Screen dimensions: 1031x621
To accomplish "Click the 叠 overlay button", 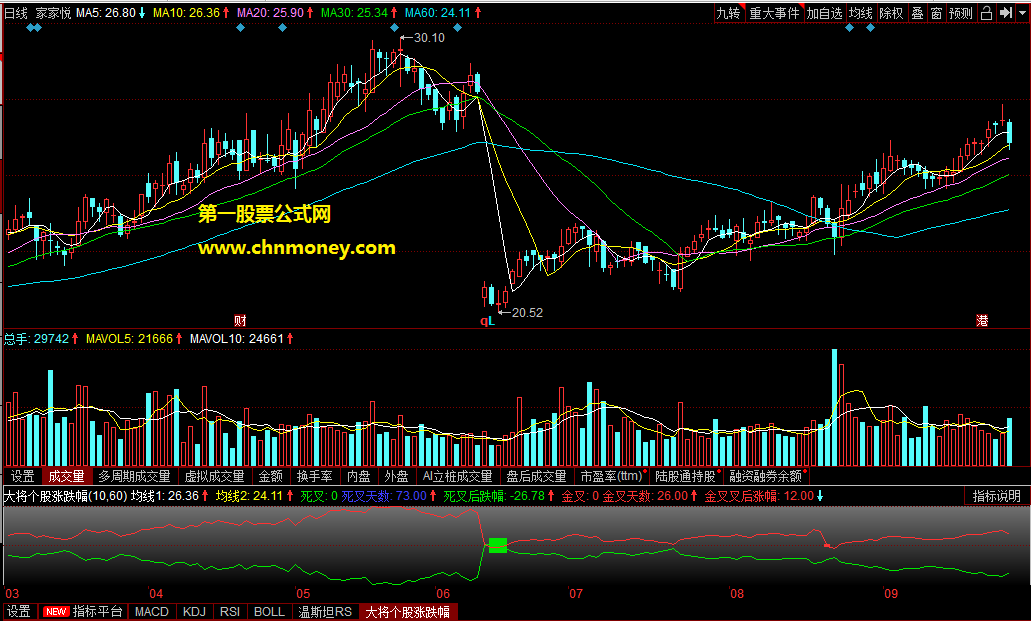I will [x=917, y=13].
